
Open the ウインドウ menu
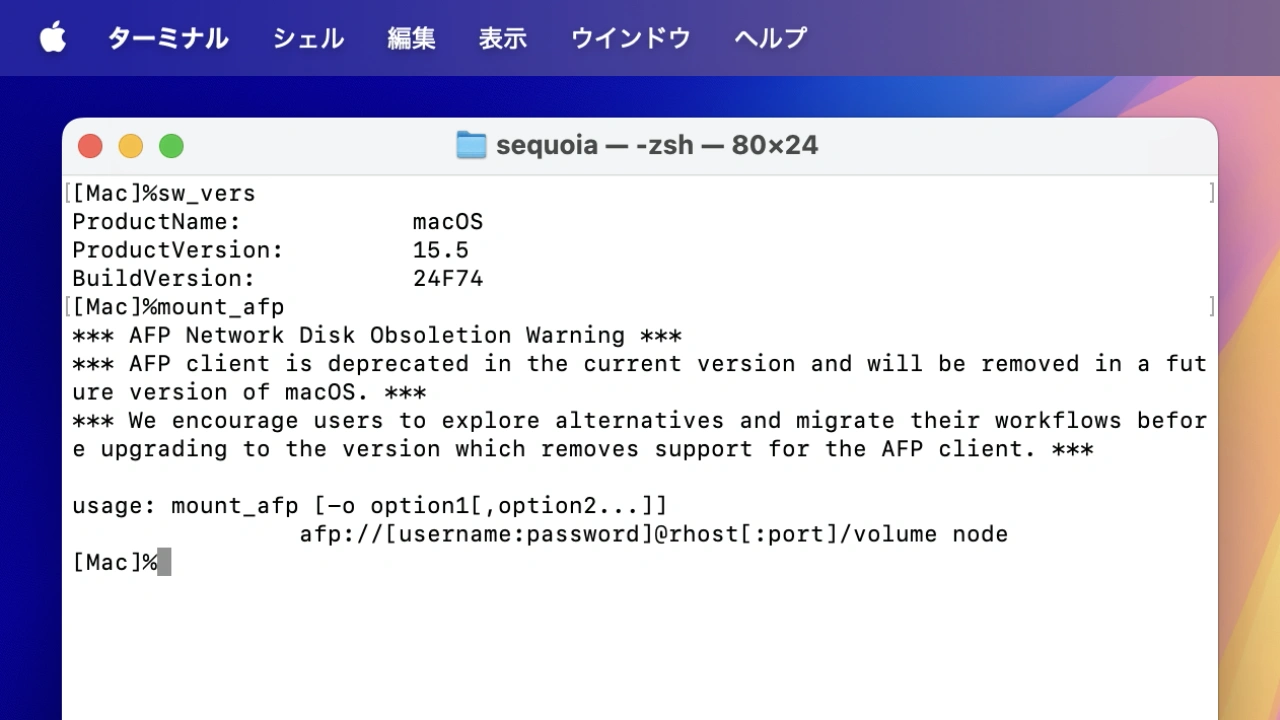coord(630,38)
